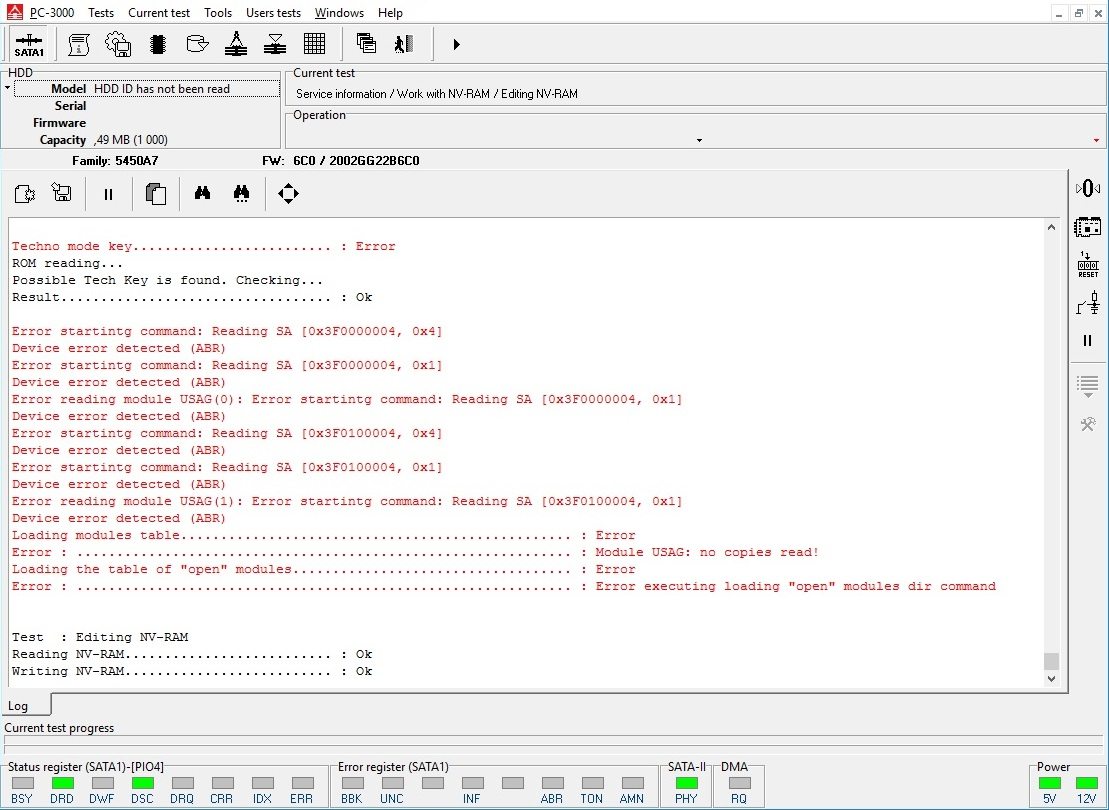Open the Tools menu
1109x810 pixels.
click(218, 13)
